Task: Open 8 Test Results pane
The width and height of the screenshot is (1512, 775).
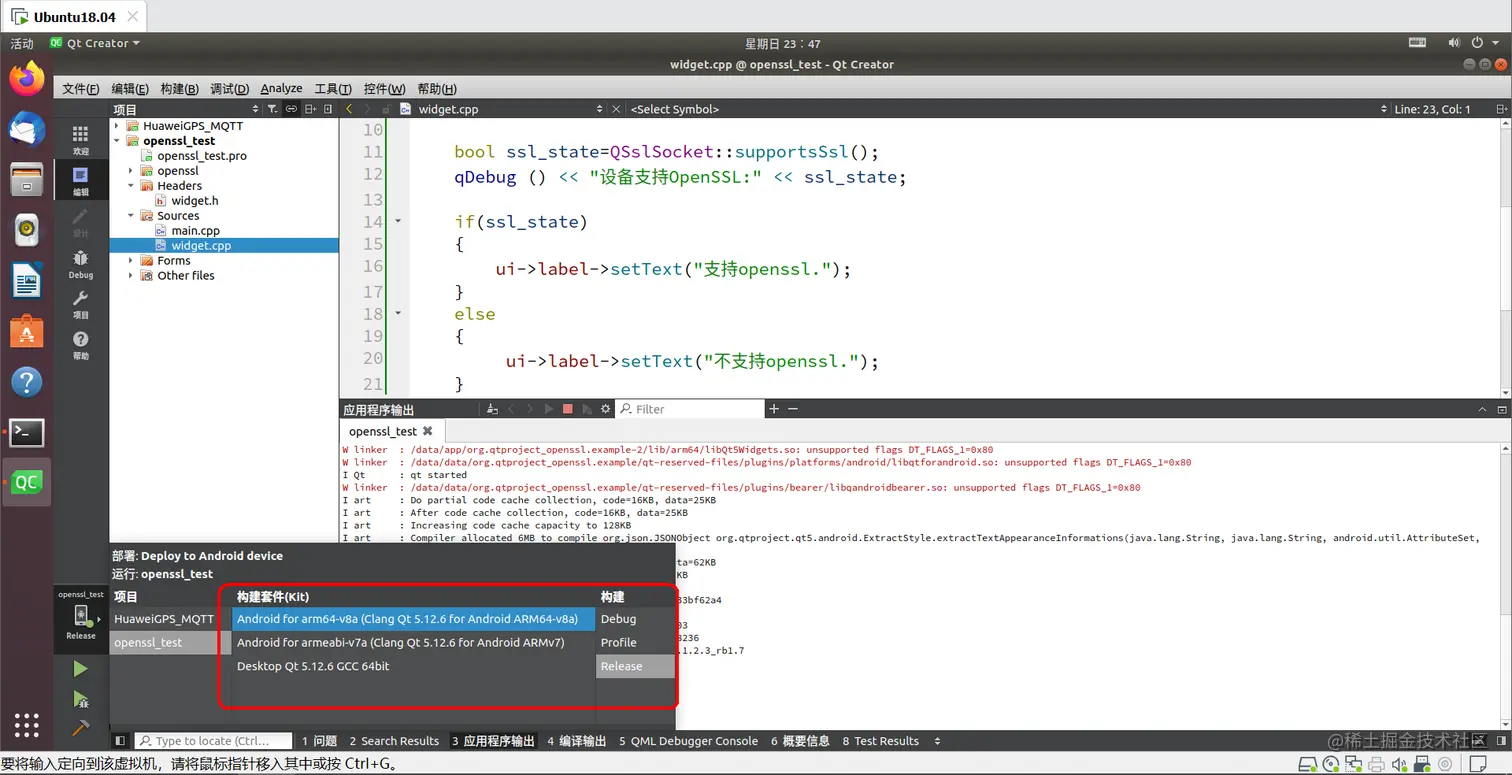Action: click(880, 741)
